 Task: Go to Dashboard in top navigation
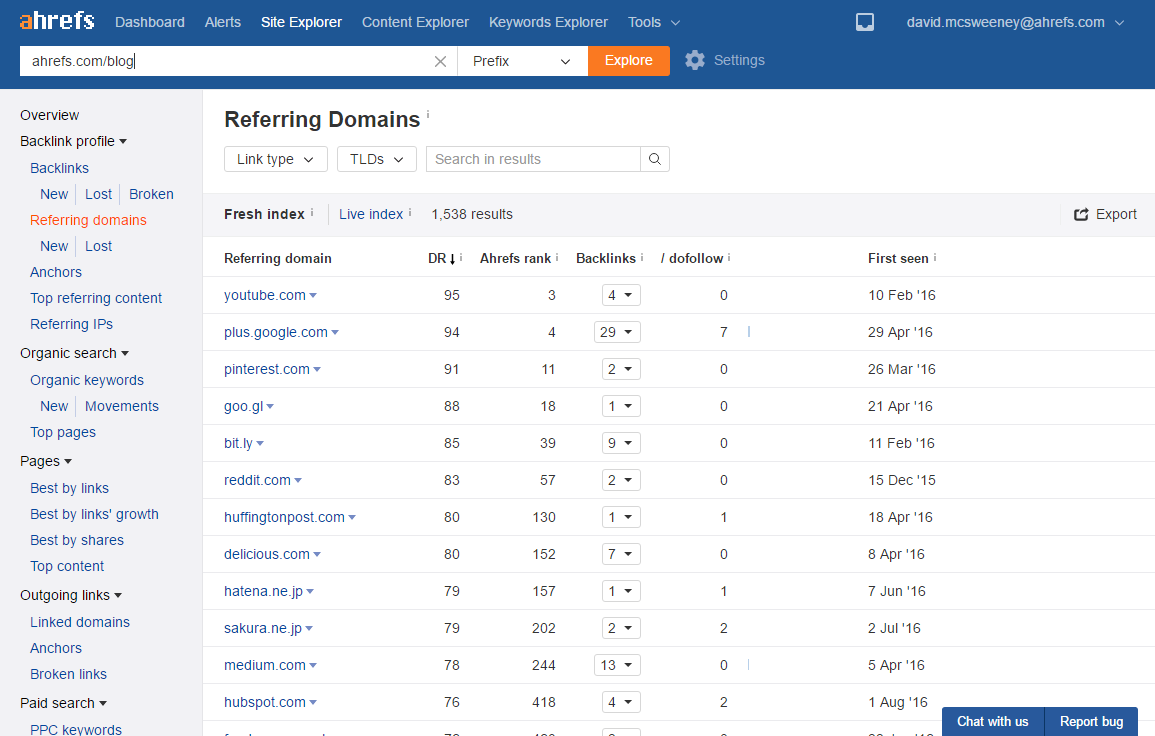(150, 22)
